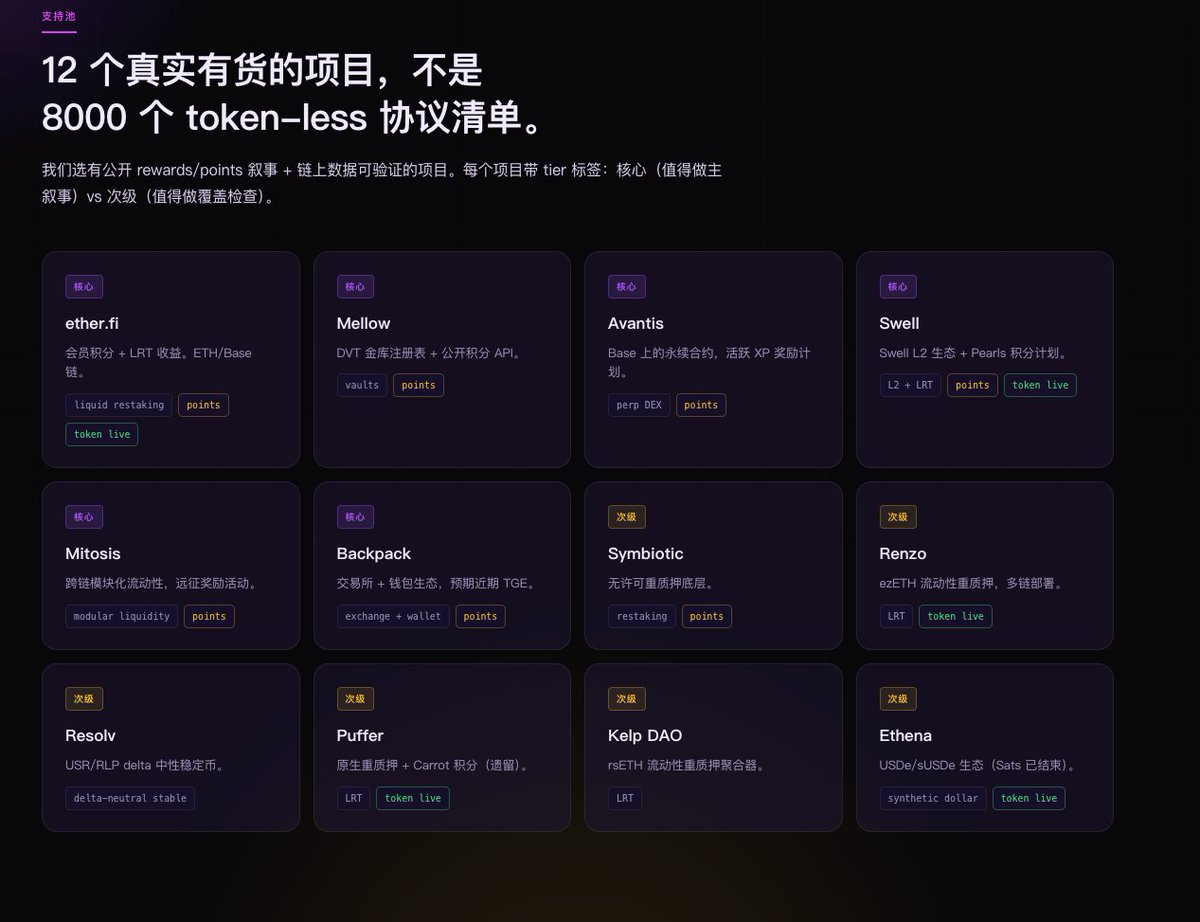The image size is (1200, 922).
Task: Click the L2 + LRT tag on Swell
Action: [910, 385]
